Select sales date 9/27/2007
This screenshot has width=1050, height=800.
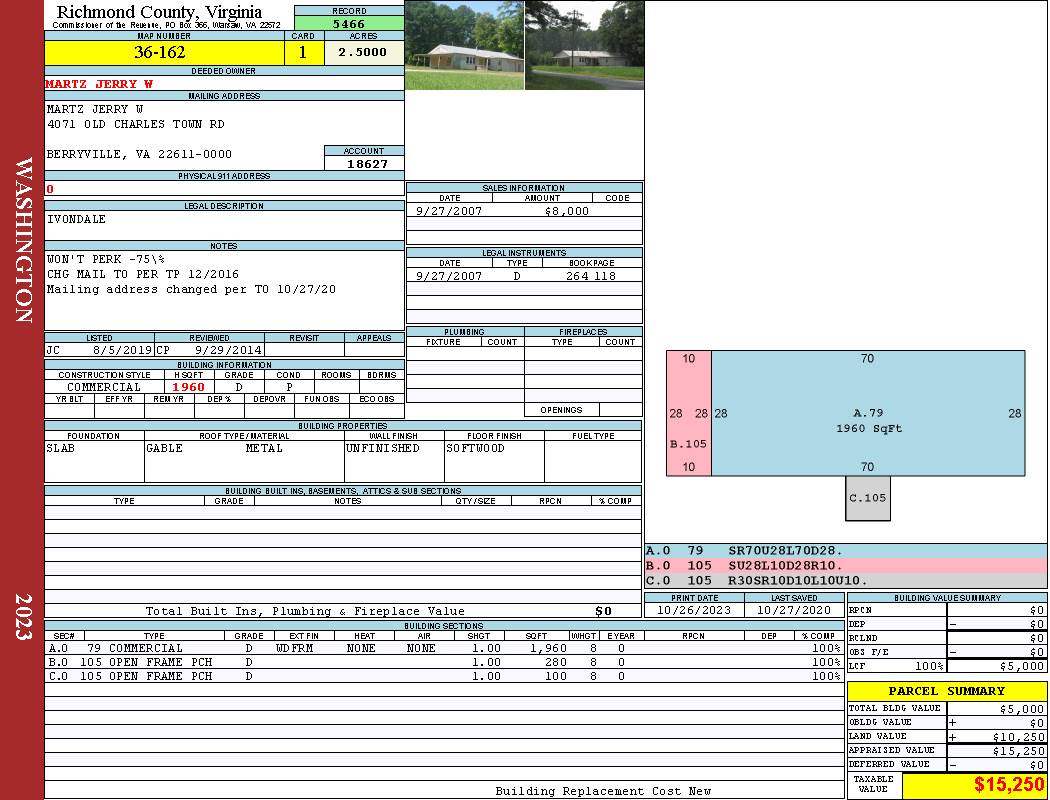pos(449,211)
